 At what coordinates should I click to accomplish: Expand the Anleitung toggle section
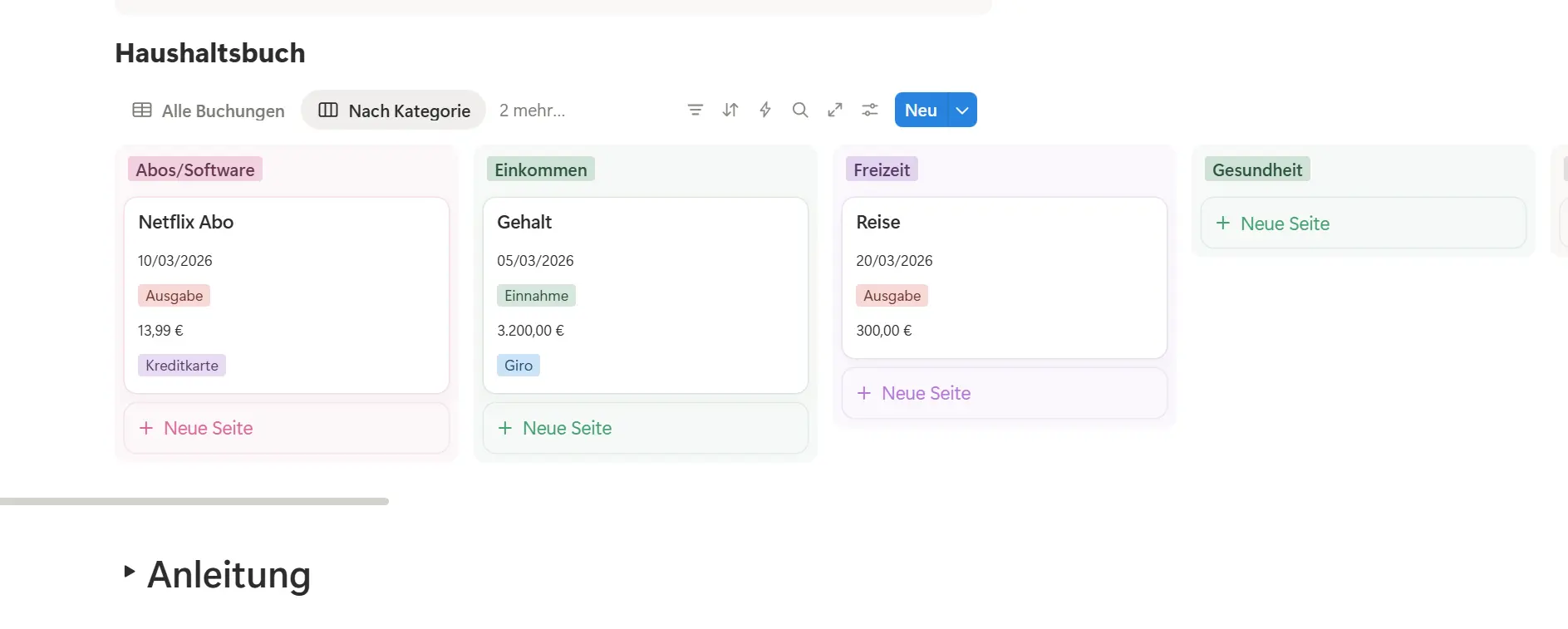click(x=129, y=572)
